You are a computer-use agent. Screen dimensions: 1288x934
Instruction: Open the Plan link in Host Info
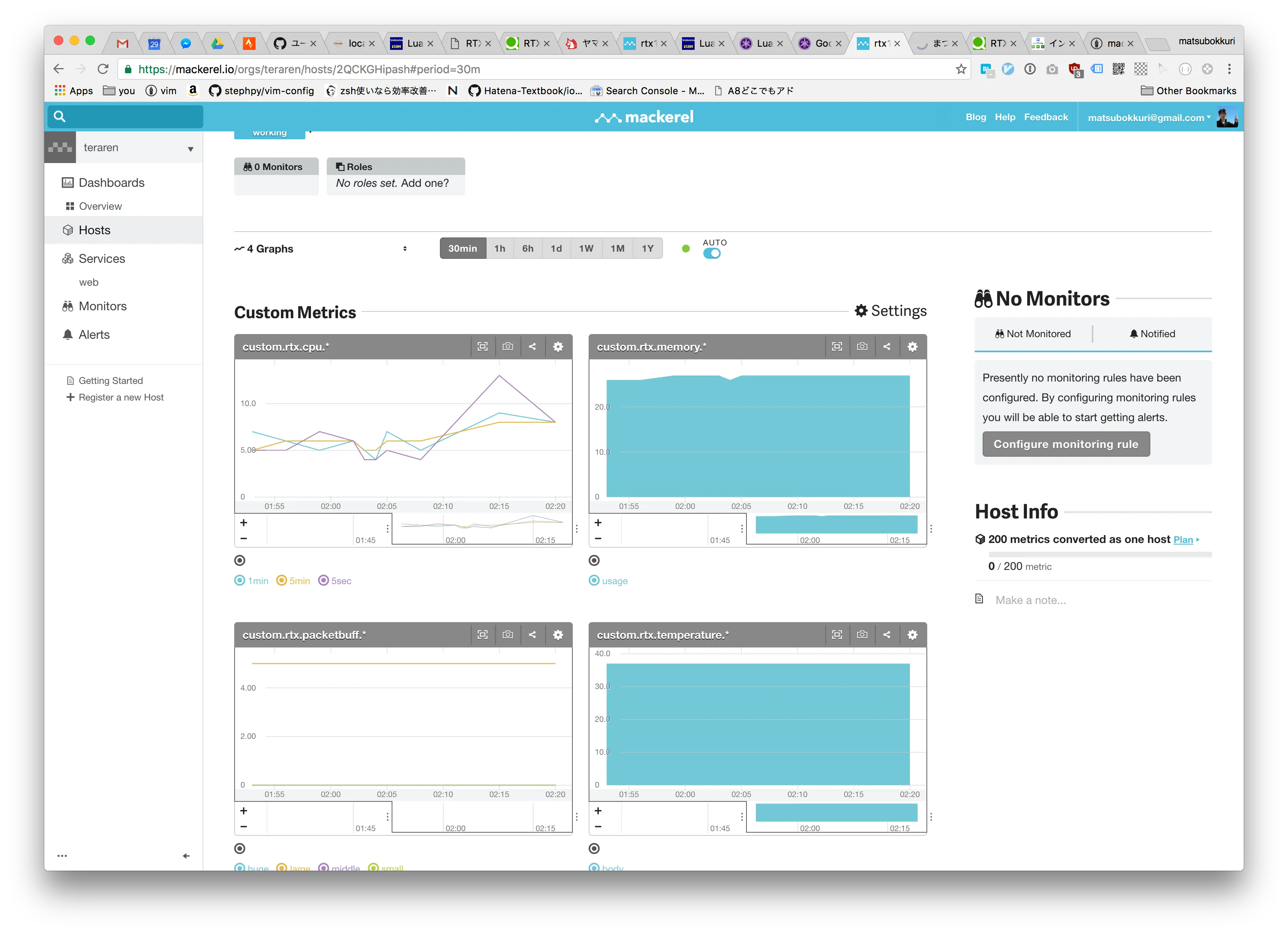click(1182, 540)
